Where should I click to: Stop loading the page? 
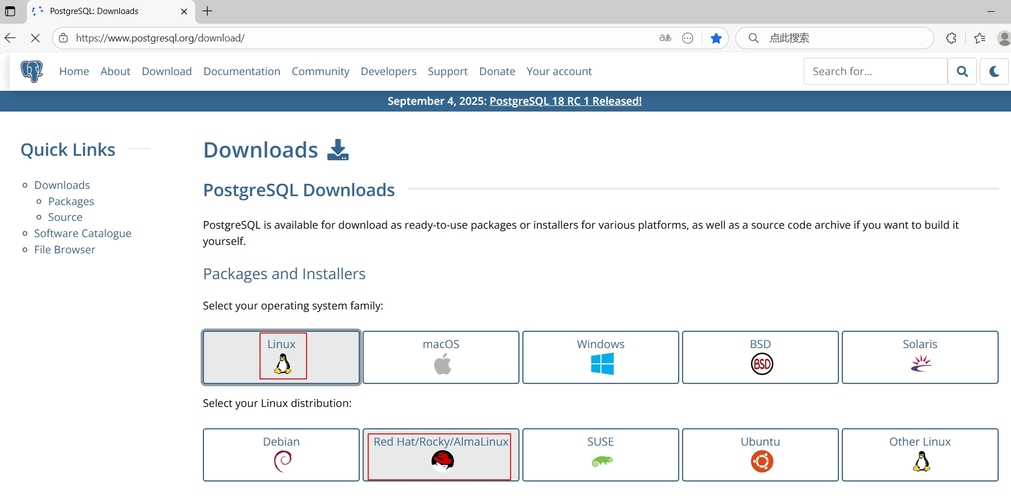point(34,38)
